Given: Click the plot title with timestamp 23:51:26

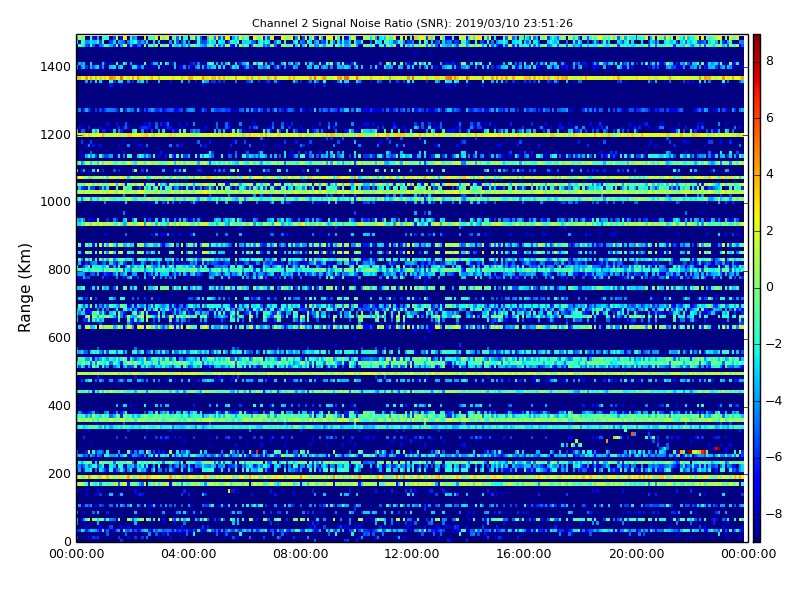Looking at the screenshot, I should (412, 23).
